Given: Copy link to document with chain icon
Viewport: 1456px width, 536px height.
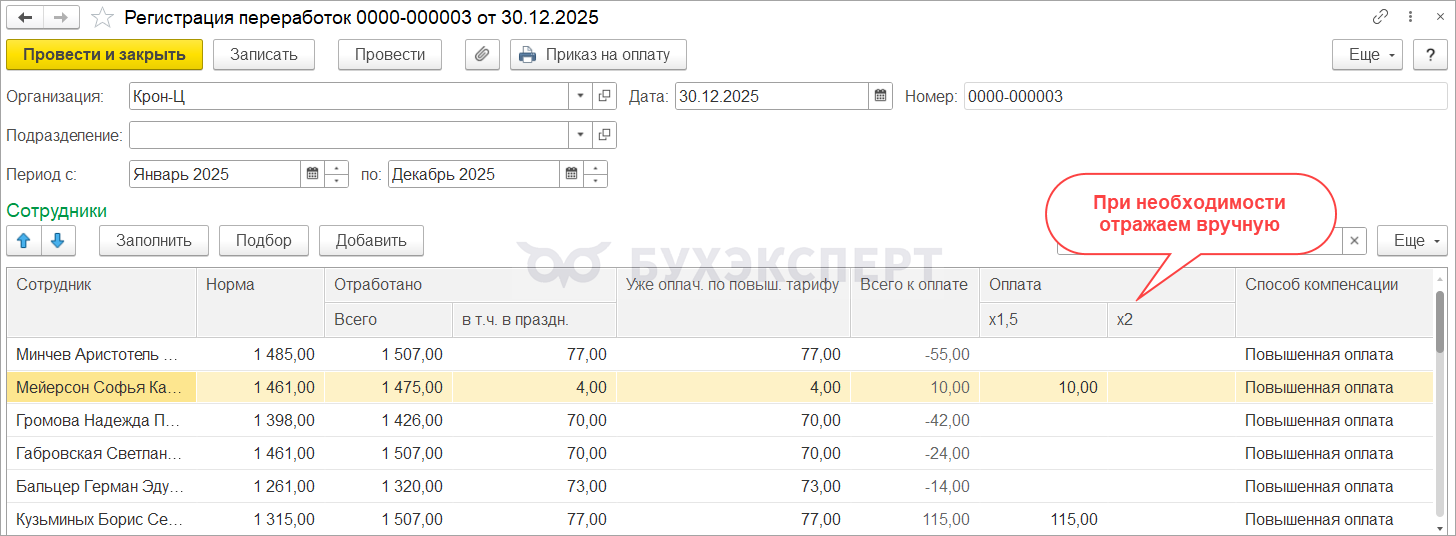Looking at the screenshot, I should point(1381,17).
